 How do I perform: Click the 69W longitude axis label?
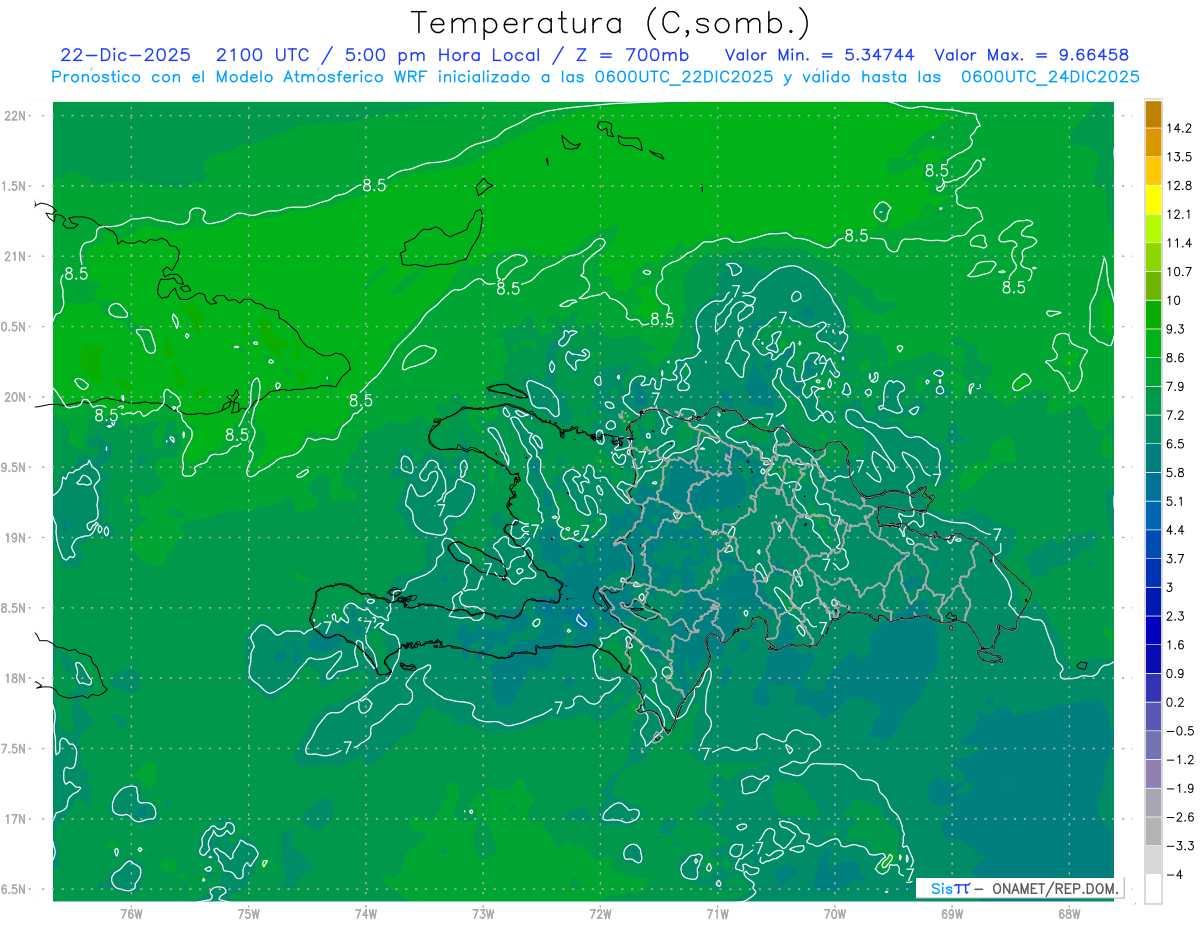tap(952, 913)
